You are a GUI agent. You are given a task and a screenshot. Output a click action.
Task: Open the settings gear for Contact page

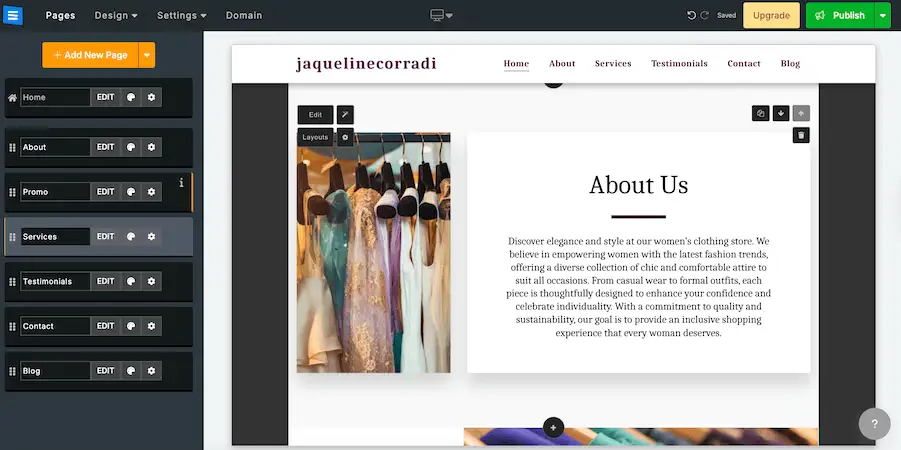pyautogui.click(x=151, y=326)
